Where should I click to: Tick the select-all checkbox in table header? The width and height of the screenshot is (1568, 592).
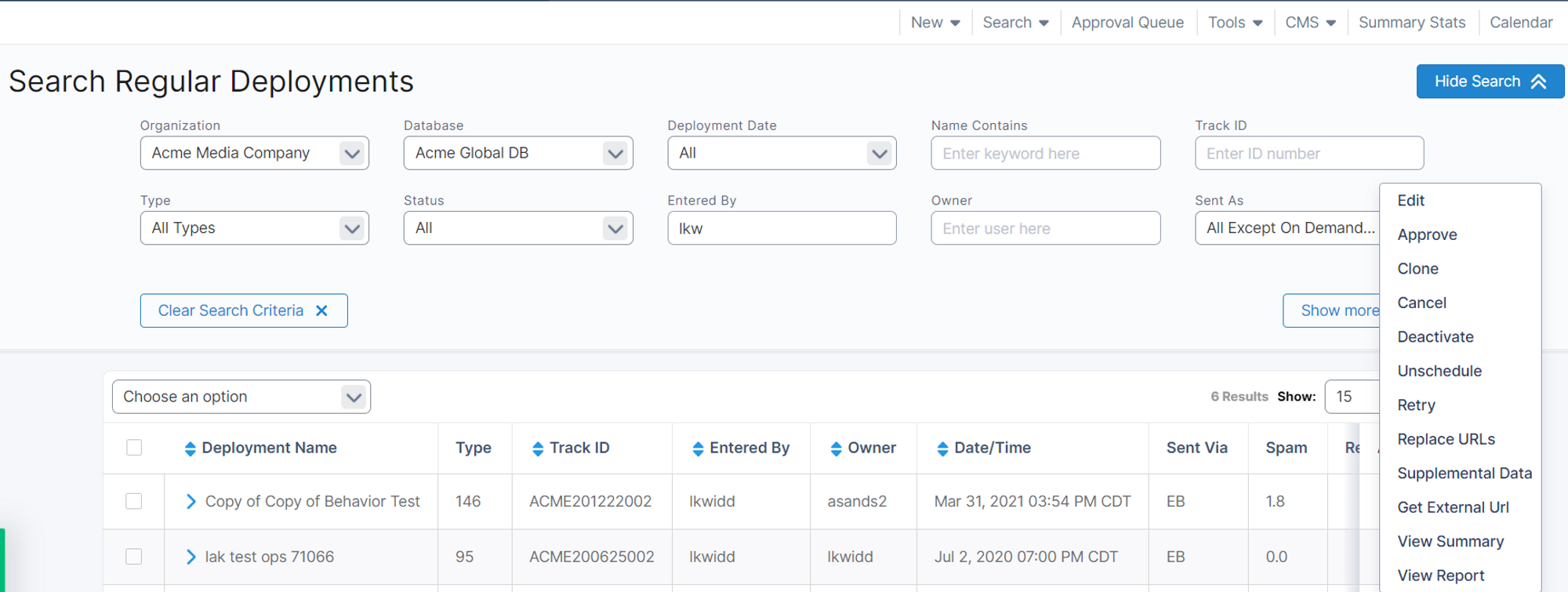[x=134, y=448]
